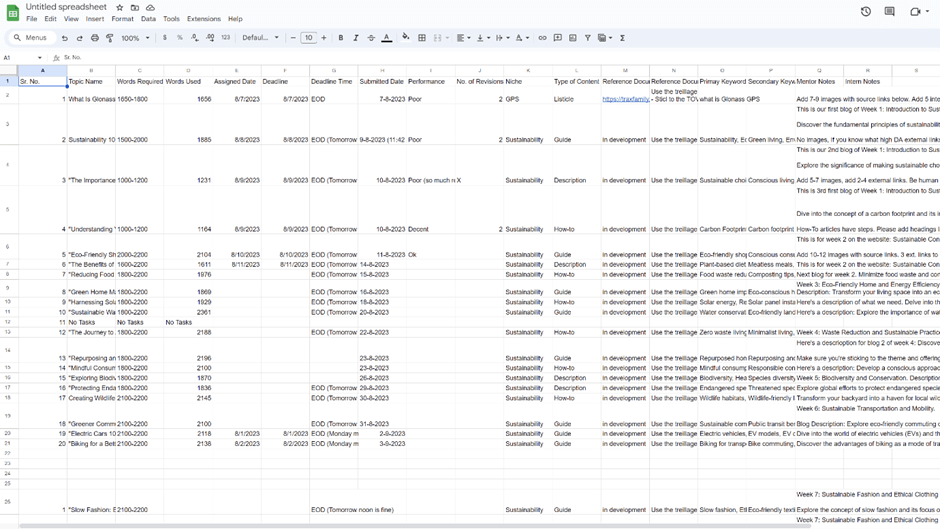Select the 'Mentor Notes' header cell
Image resolution: width=940 pixels, height=529 pixels.
click(819, 81)
